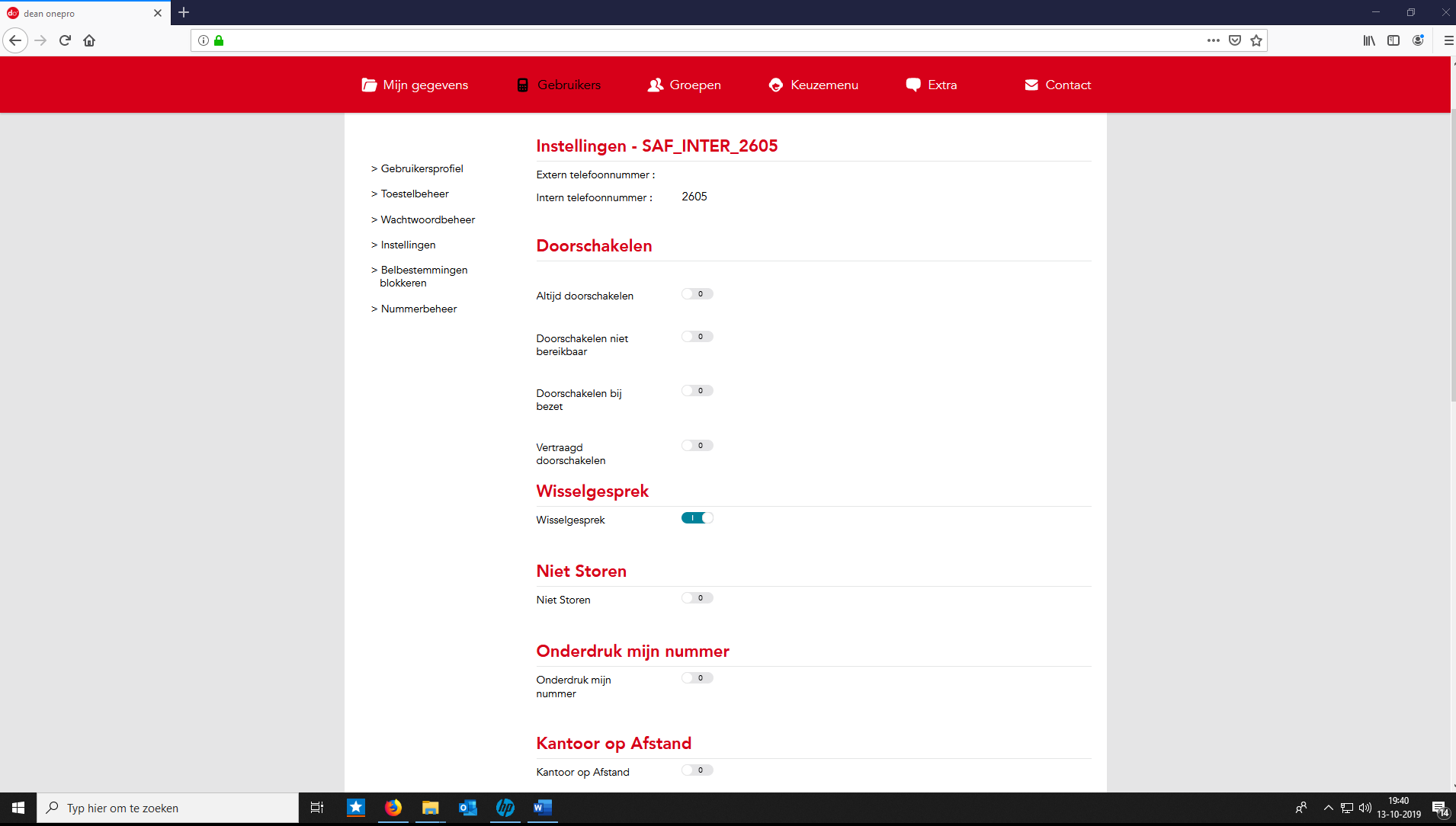
Task: Enable Doorschakelen niet bereikbaar toggle
Action: click(x=697, y=337)
